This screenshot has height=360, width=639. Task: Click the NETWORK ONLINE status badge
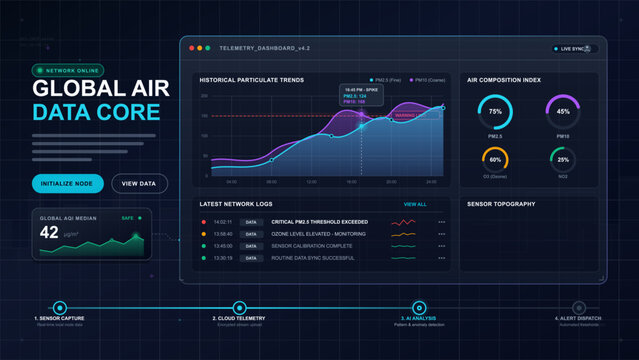click(68, 71)
